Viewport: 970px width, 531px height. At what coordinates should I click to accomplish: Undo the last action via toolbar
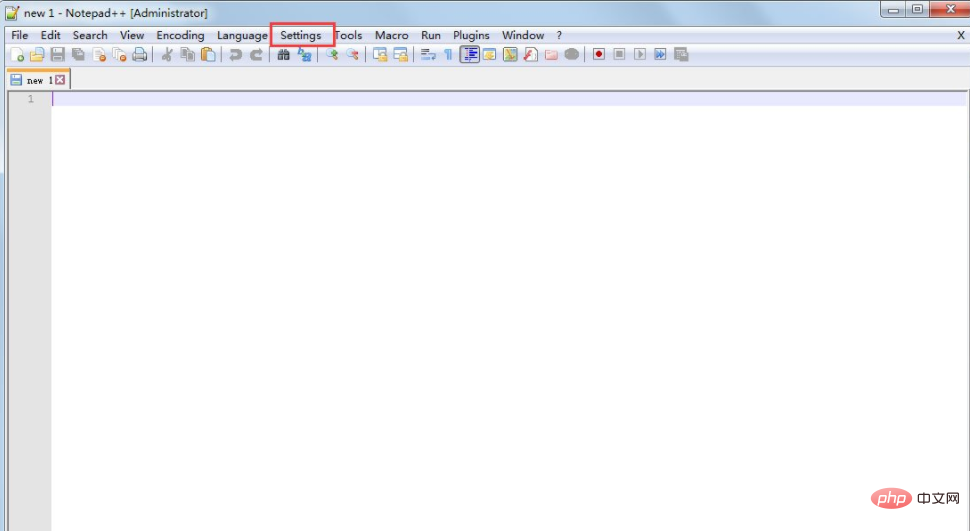pos(235,54)
